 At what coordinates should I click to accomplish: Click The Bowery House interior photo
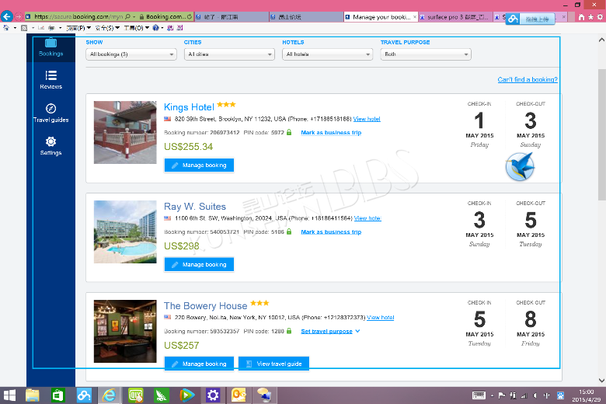tap(125, 331)
